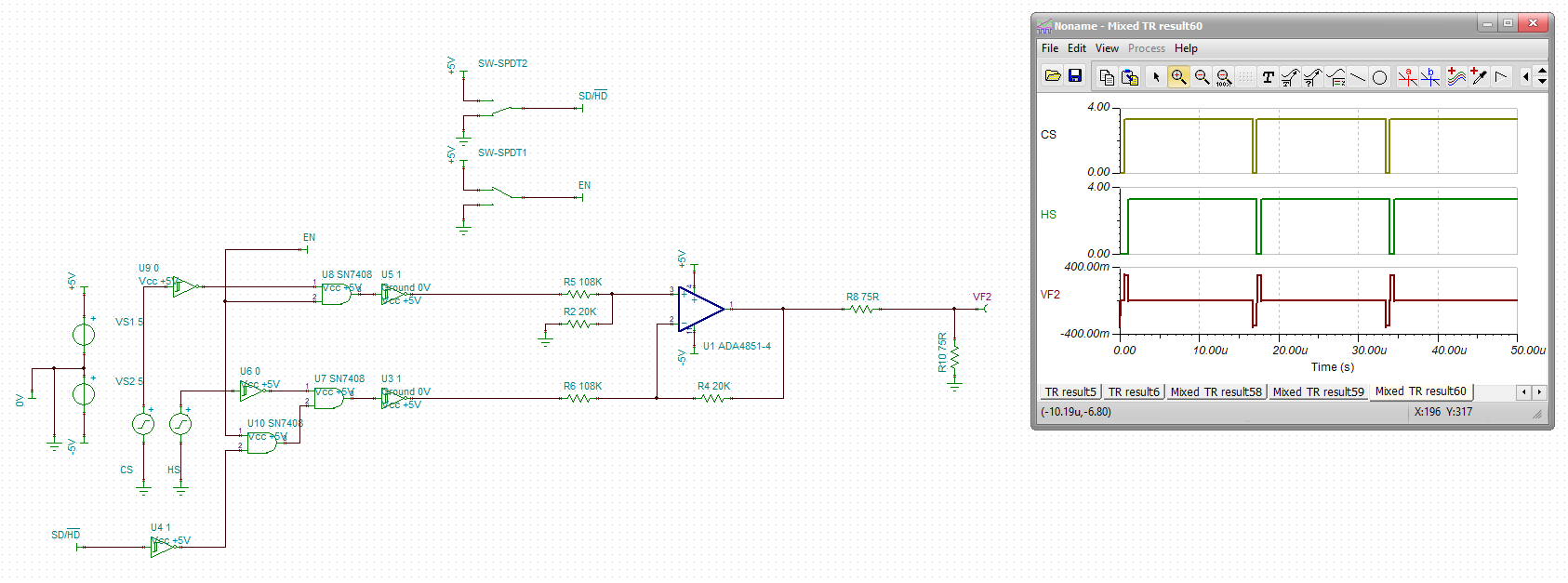Click the add curve icon
This screenshot has width=1568, height=583.
click(x=1456, y=77)
